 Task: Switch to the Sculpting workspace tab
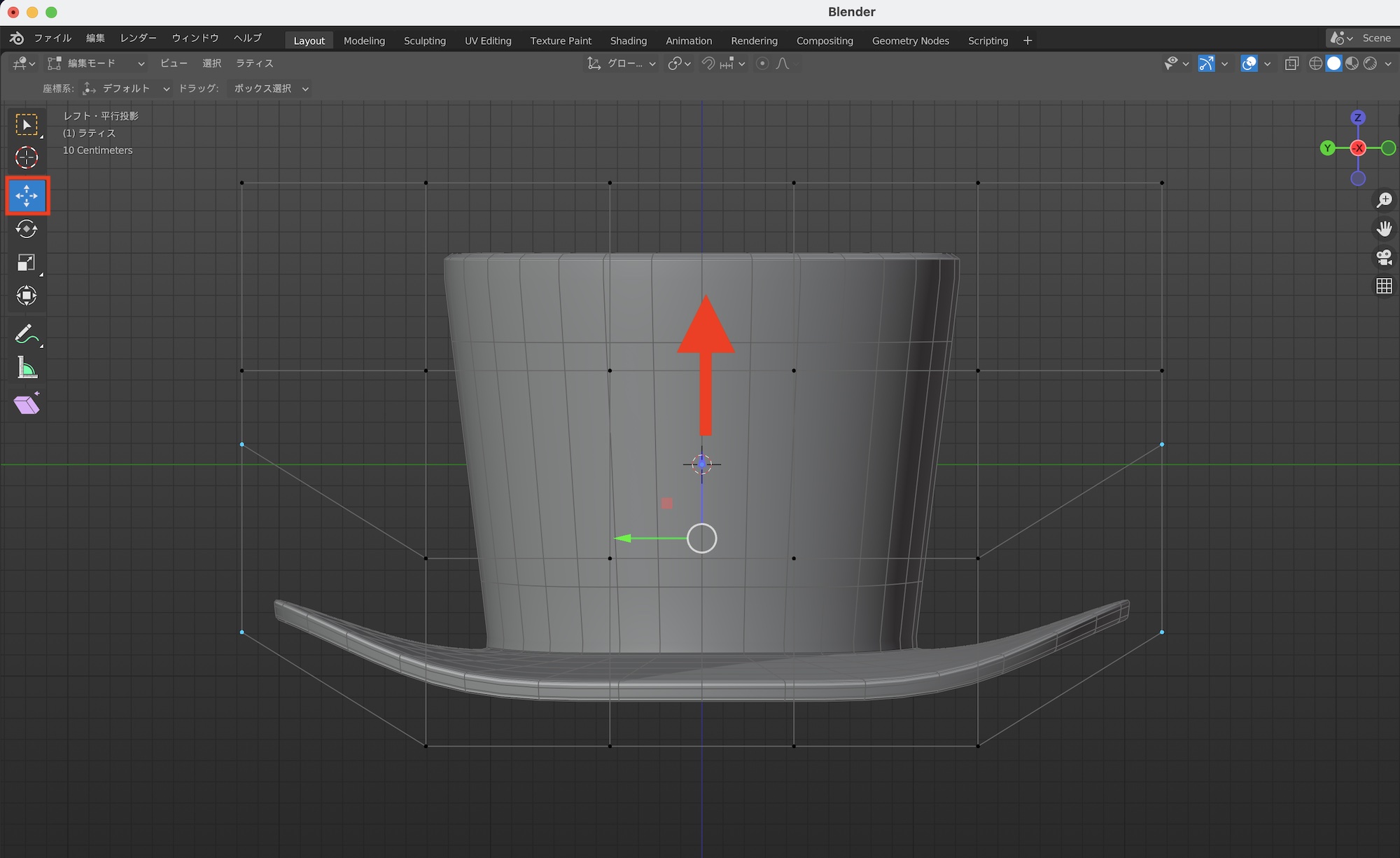(424, 41)
